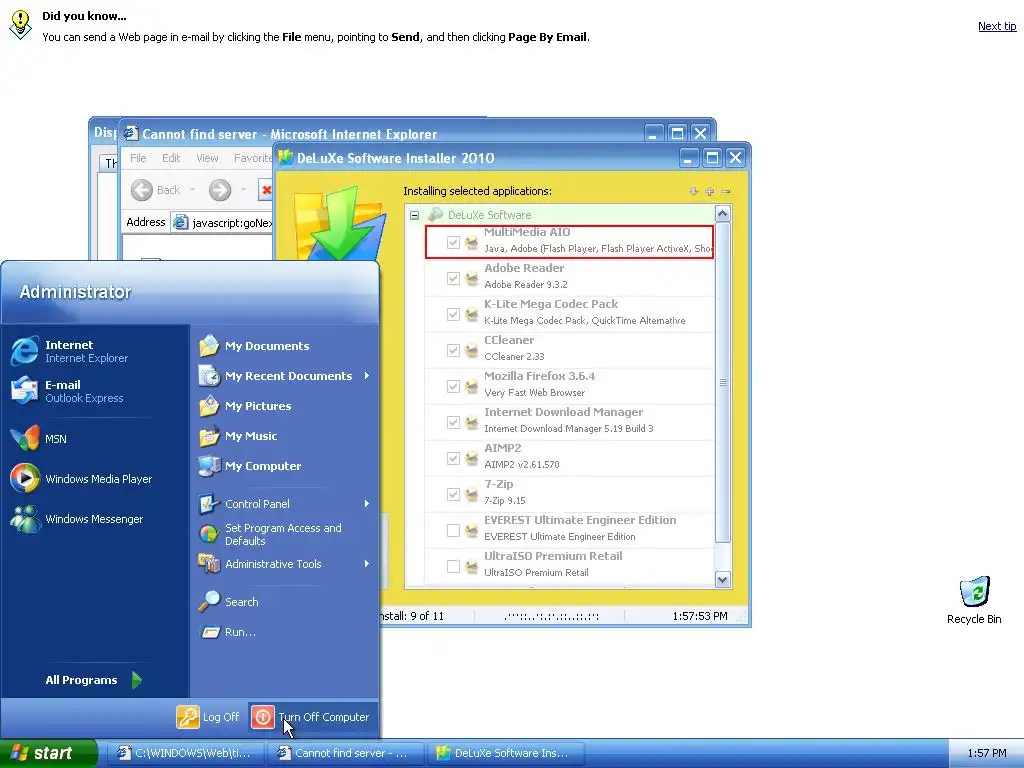Click down-arrow icon above installer list
The width and height of the screenshot is (1024, 768).
pos(694,191)
